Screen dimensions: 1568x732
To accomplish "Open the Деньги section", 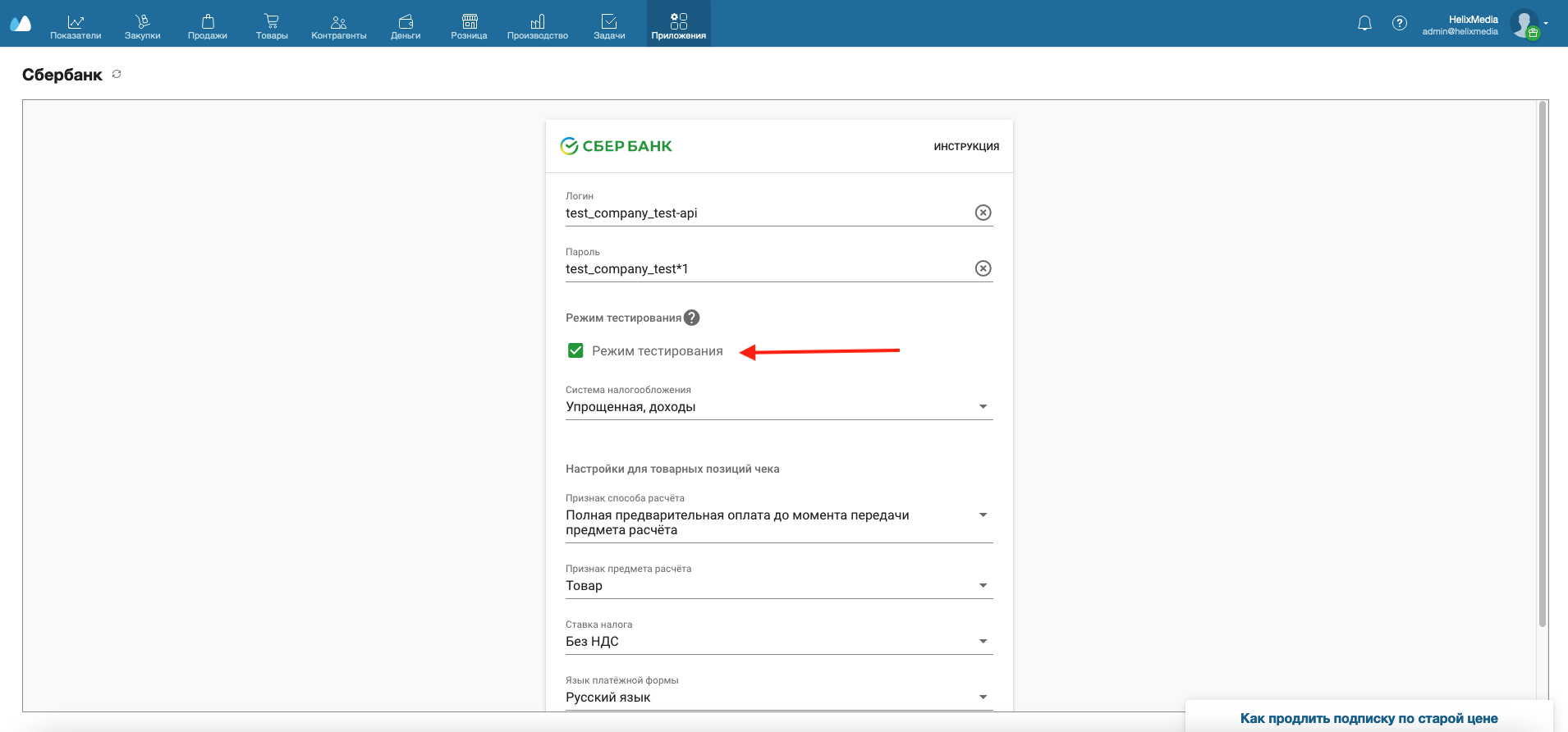I will click(406, 27).
